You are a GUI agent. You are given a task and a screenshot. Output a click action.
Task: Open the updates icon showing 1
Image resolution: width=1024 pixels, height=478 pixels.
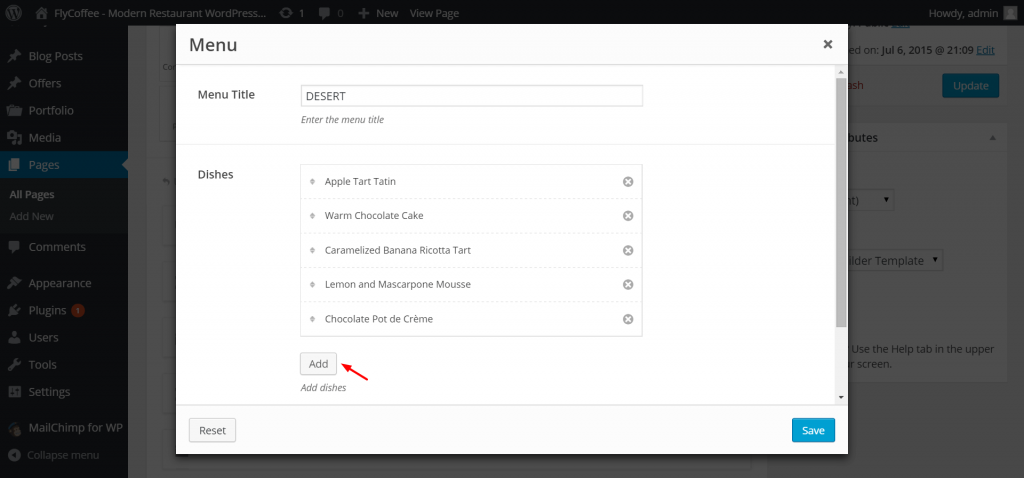tap(285, 12)
